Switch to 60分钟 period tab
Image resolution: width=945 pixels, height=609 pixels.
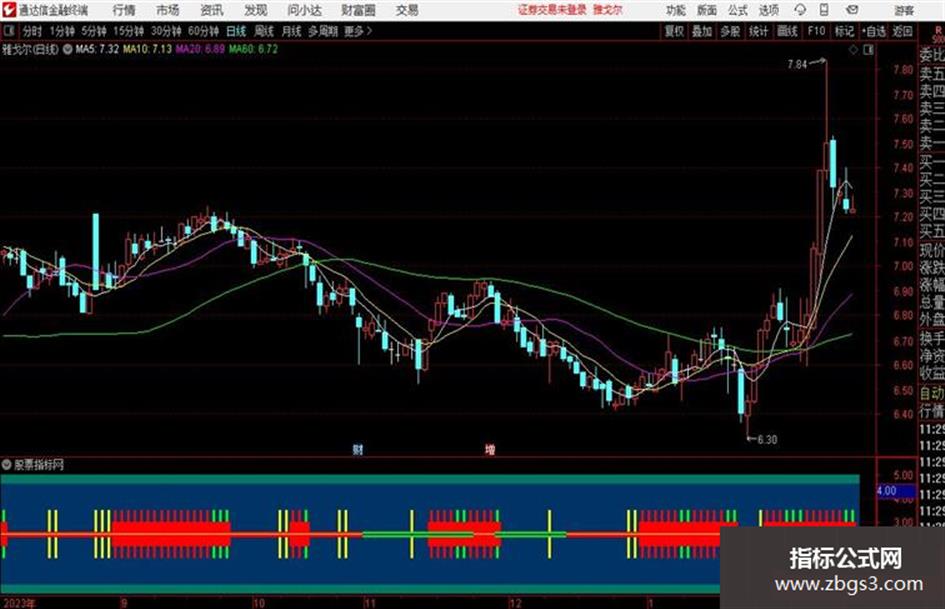[203, 31]
